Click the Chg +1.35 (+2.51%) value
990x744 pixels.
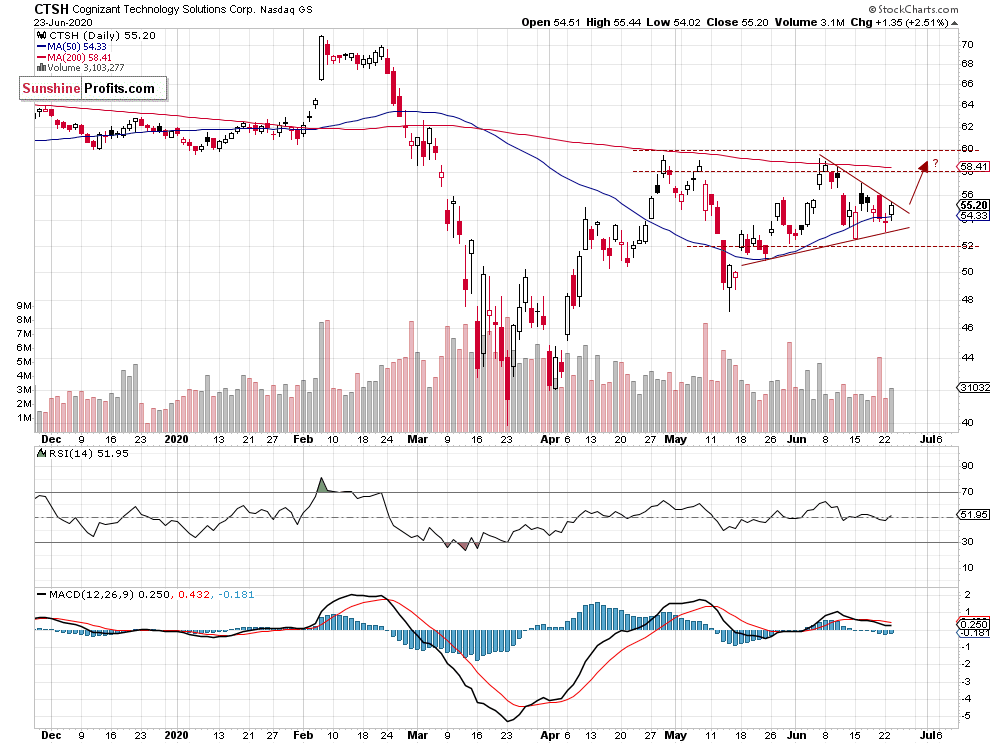(899, 22)
